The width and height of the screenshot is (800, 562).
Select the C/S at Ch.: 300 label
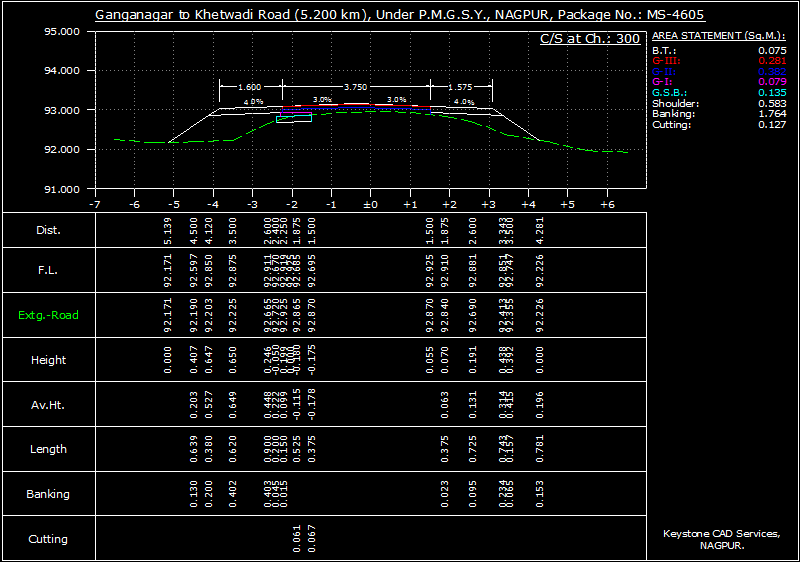click(590, 39)
